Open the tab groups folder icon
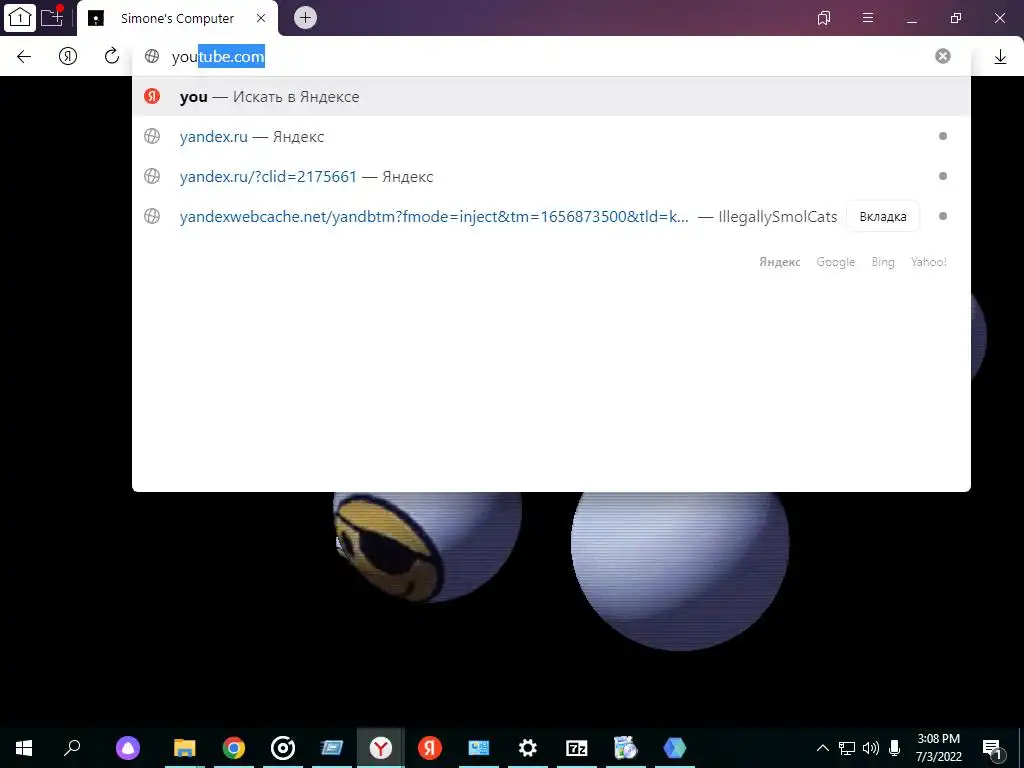This screenshot has height=768, width=1024. pyautogui.click(x=52, y=16)
